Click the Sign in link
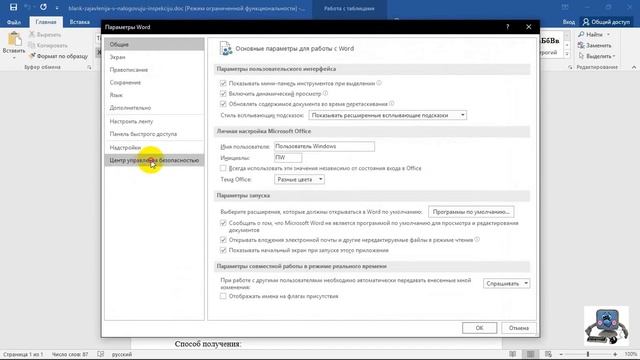 coord(569,22)
